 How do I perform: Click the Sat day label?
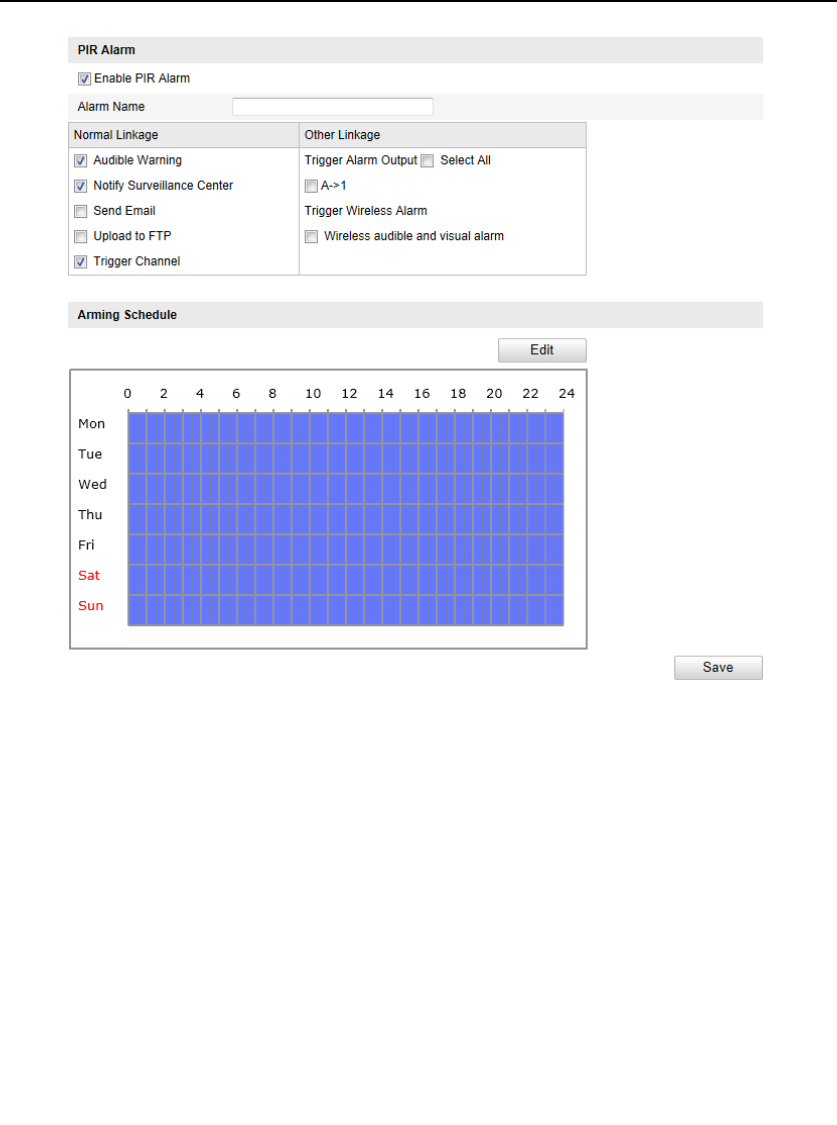click(x=89, y=575)
